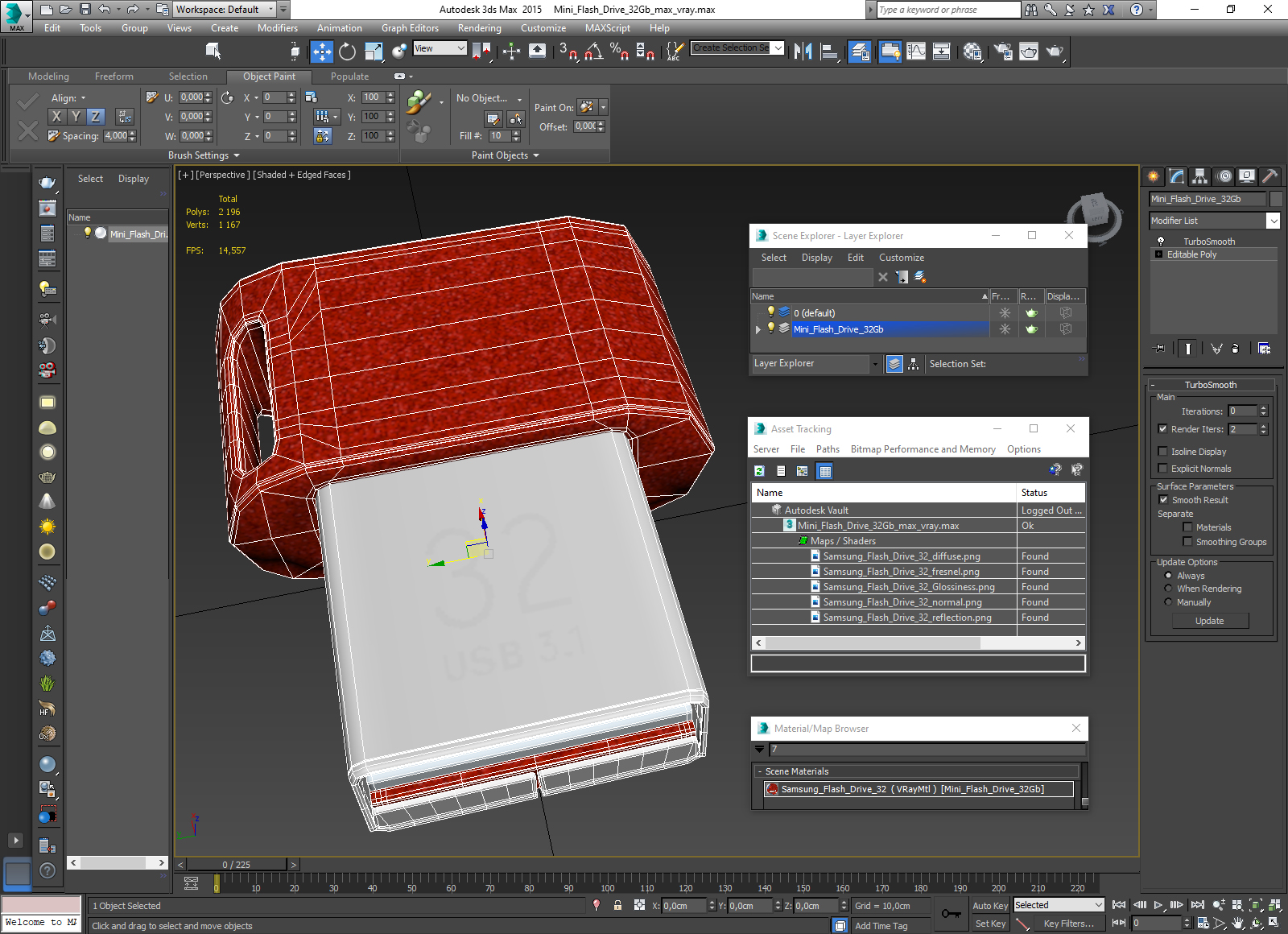Refresh the Asset Tracking list
The width and height of the screenshot is (1288, 934).
pos(759,471)
